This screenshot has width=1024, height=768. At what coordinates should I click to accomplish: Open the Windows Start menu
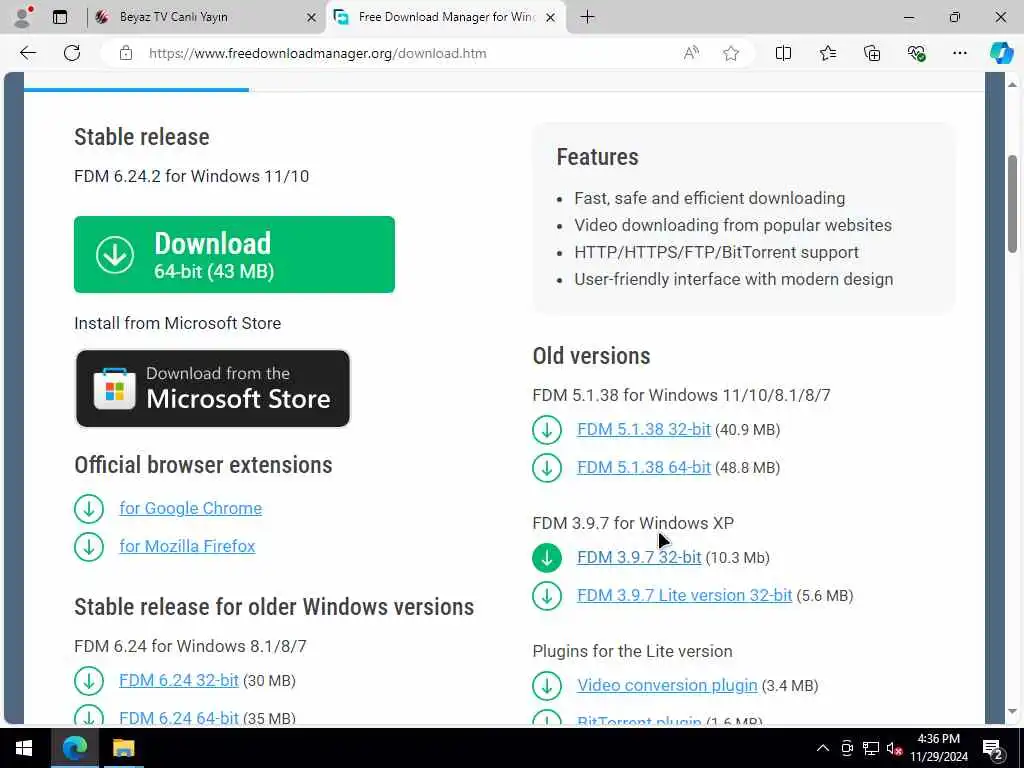point(24,748)
